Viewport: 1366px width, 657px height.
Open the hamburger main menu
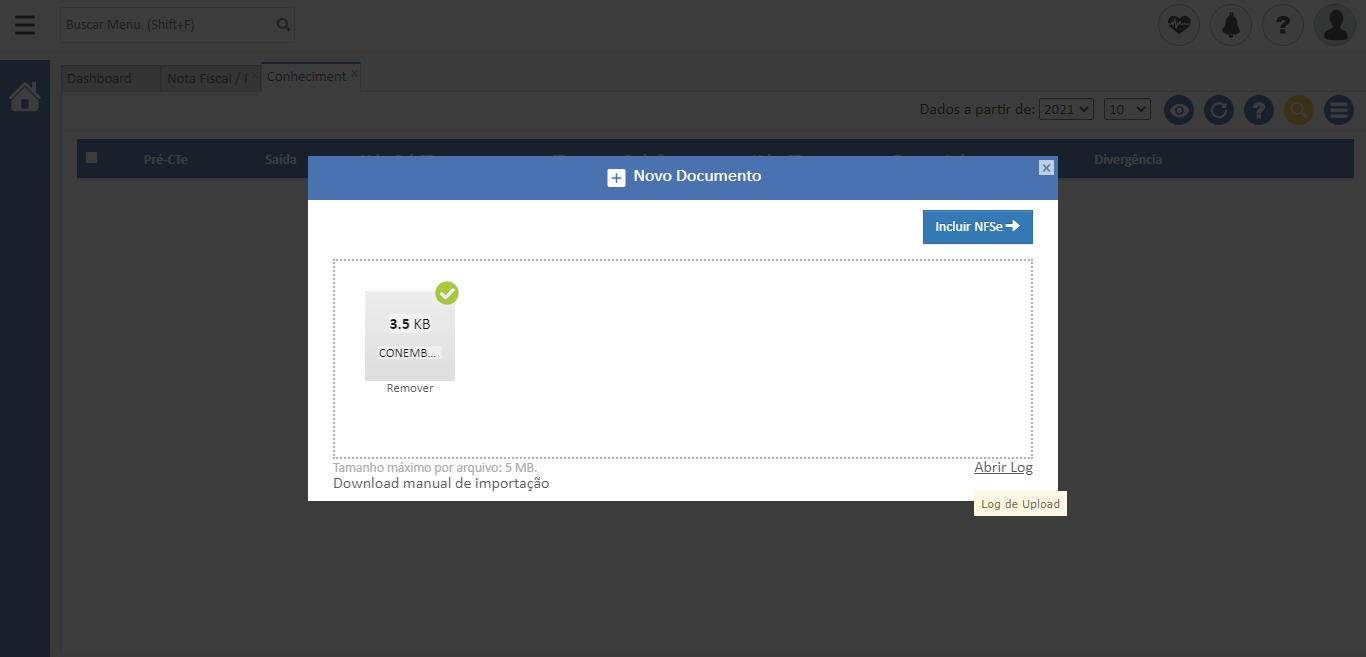pos(25,25)
